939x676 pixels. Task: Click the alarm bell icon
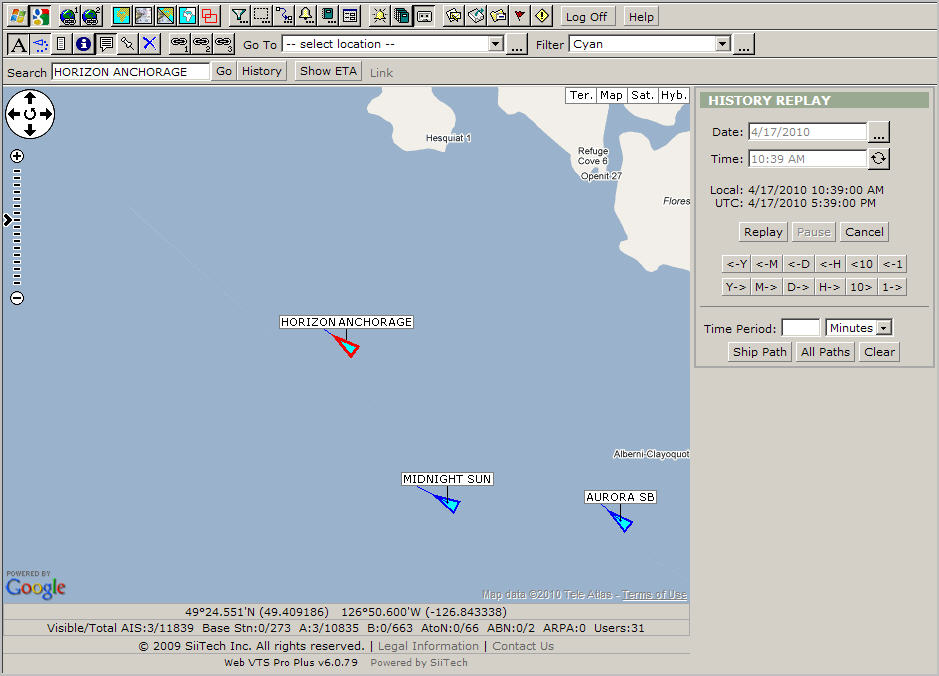(x=306, y=16)
